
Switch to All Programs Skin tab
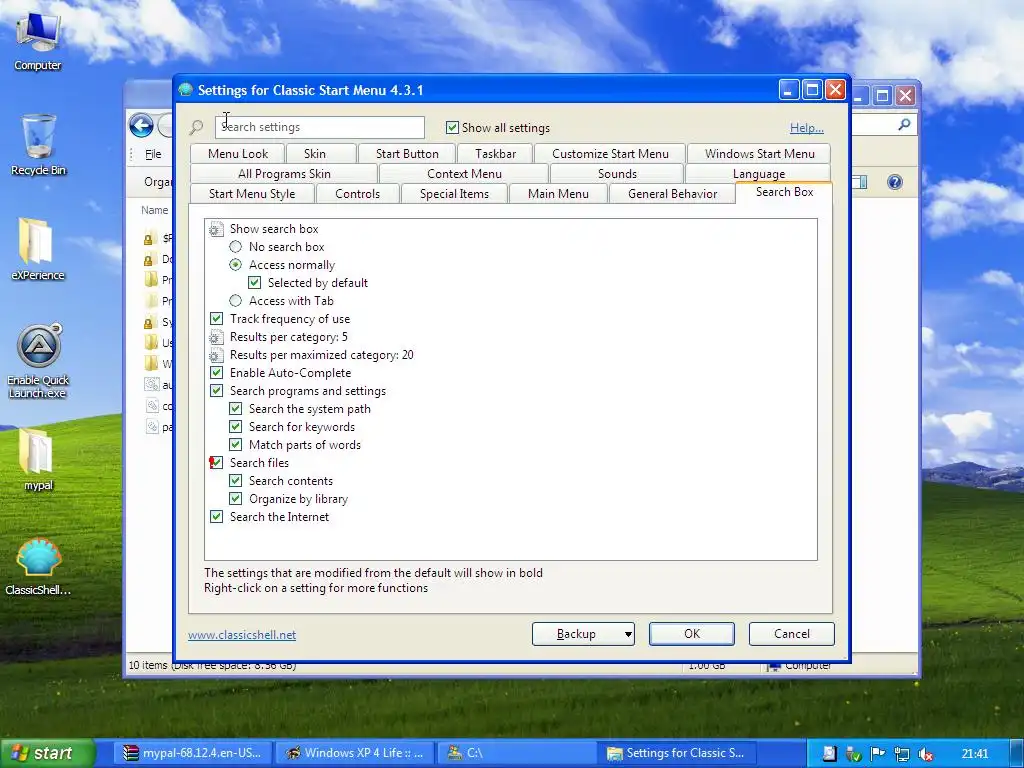(x=284, y=174)
